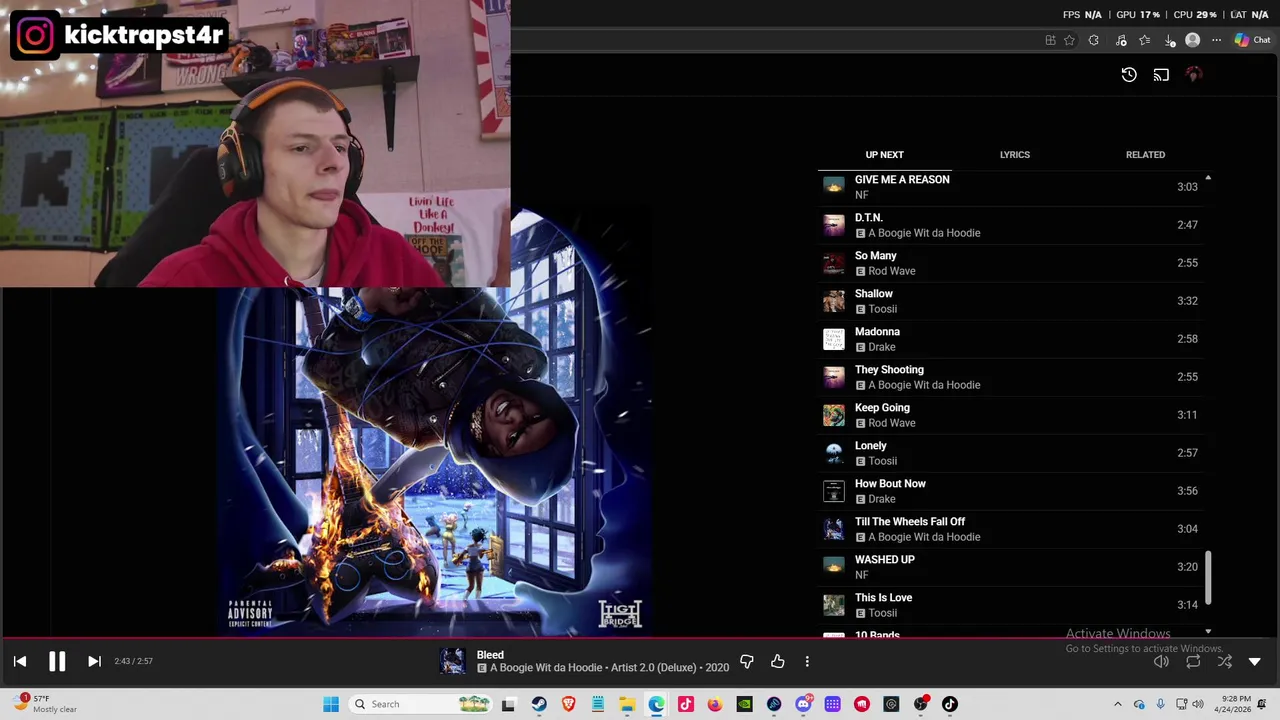
Task: Seek using the red playback progress bar
Action: 640,637
